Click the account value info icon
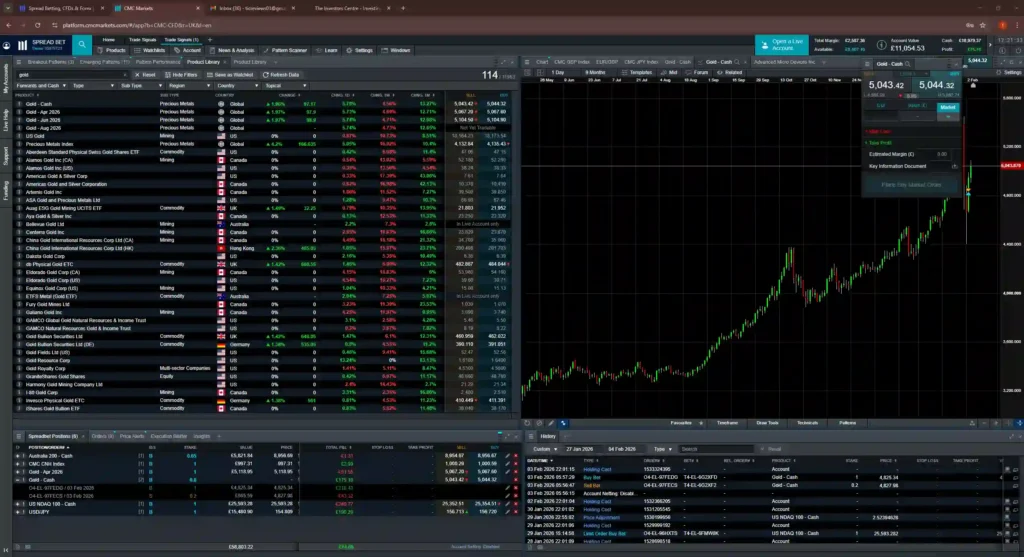The width and height of the screenshot is (1024, 557). point(881,45)
